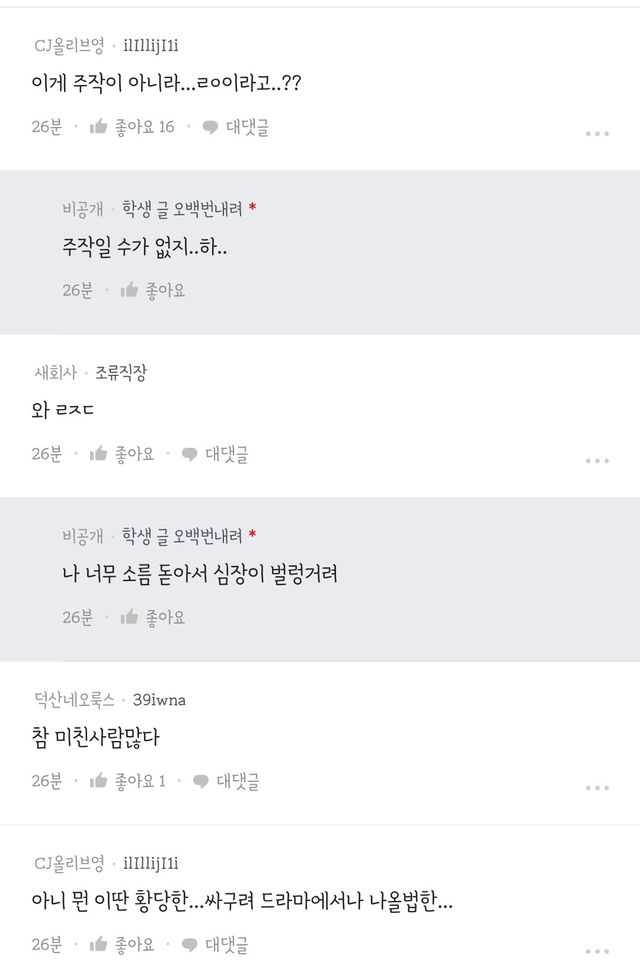This screenshot has width=640, height=980.
Task: Like the reply '나 너무 소름 돋아서'
Action: pos(130,617)
